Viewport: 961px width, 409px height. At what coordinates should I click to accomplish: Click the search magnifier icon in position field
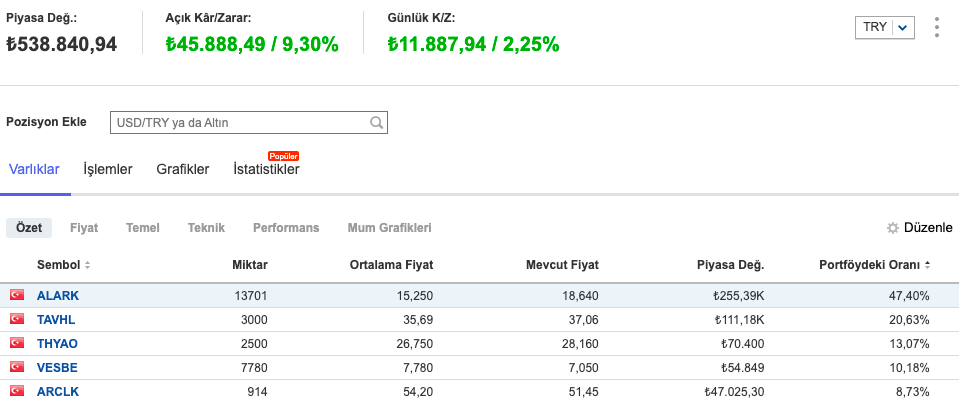pyautogui.click(x=376, y=123)
